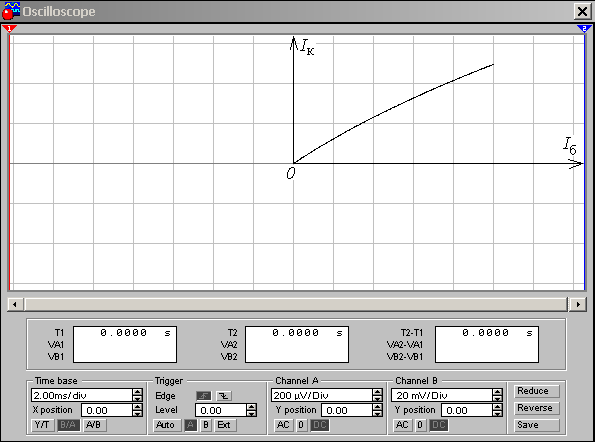Screen dimensions: 595x442
Task: Click Channel B Y position spinner
Action: pyautogui.click(x=497, y=410)
